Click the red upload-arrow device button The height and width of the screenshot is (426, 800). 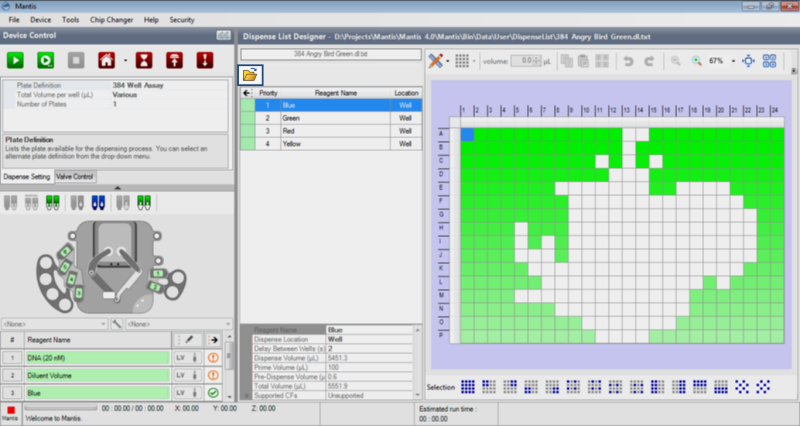(174, 60)
